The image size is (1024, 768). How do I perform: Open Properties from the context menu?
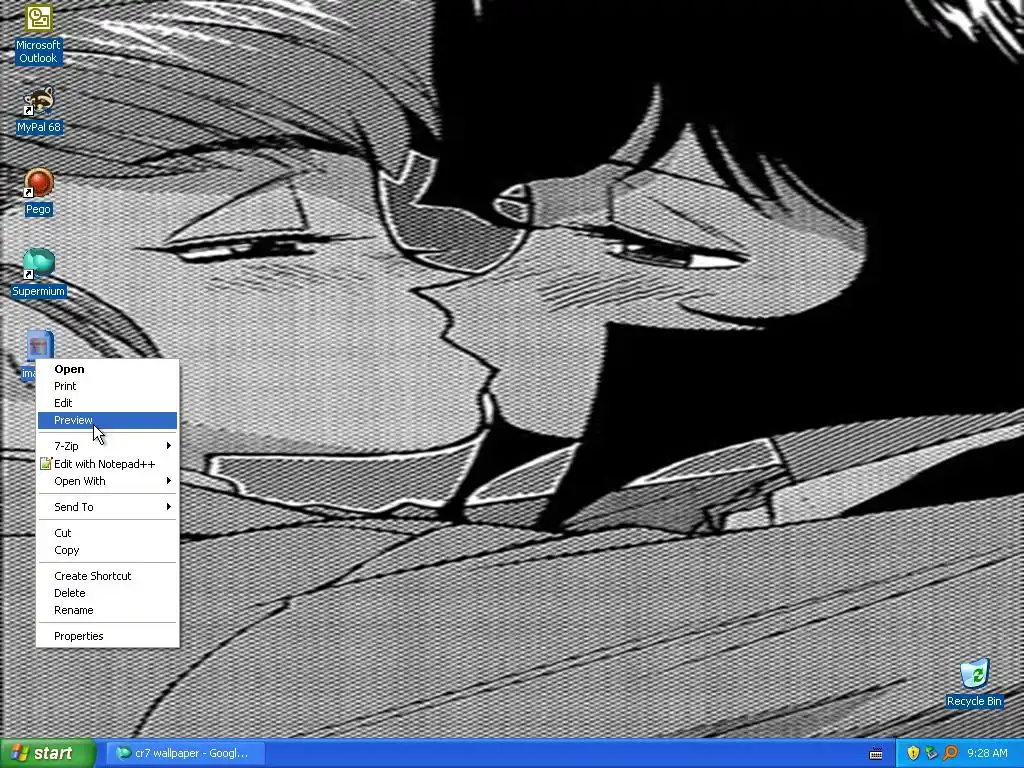107,636
